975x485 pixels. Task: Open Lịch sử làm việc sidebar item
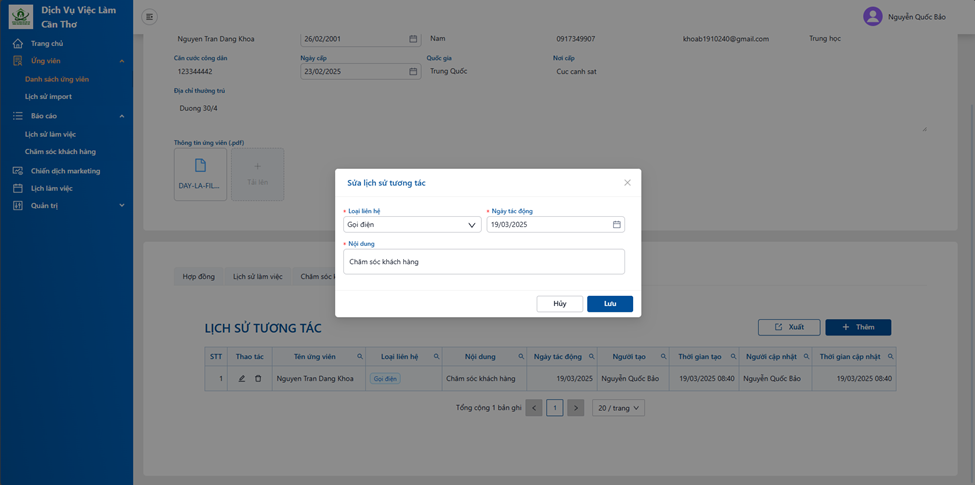[x=50, y=134]
